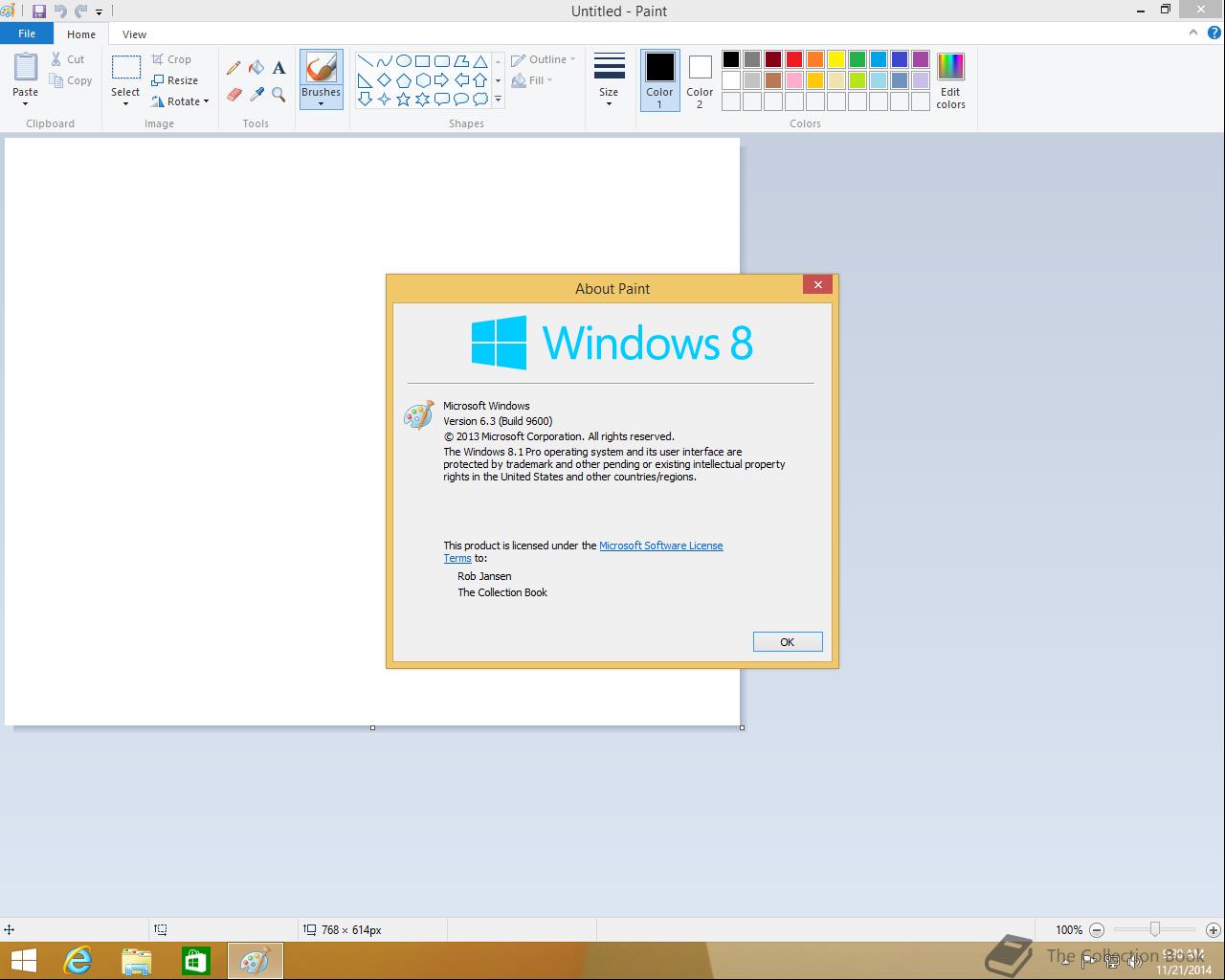Choose the Rounded rectangle shape

441,61
